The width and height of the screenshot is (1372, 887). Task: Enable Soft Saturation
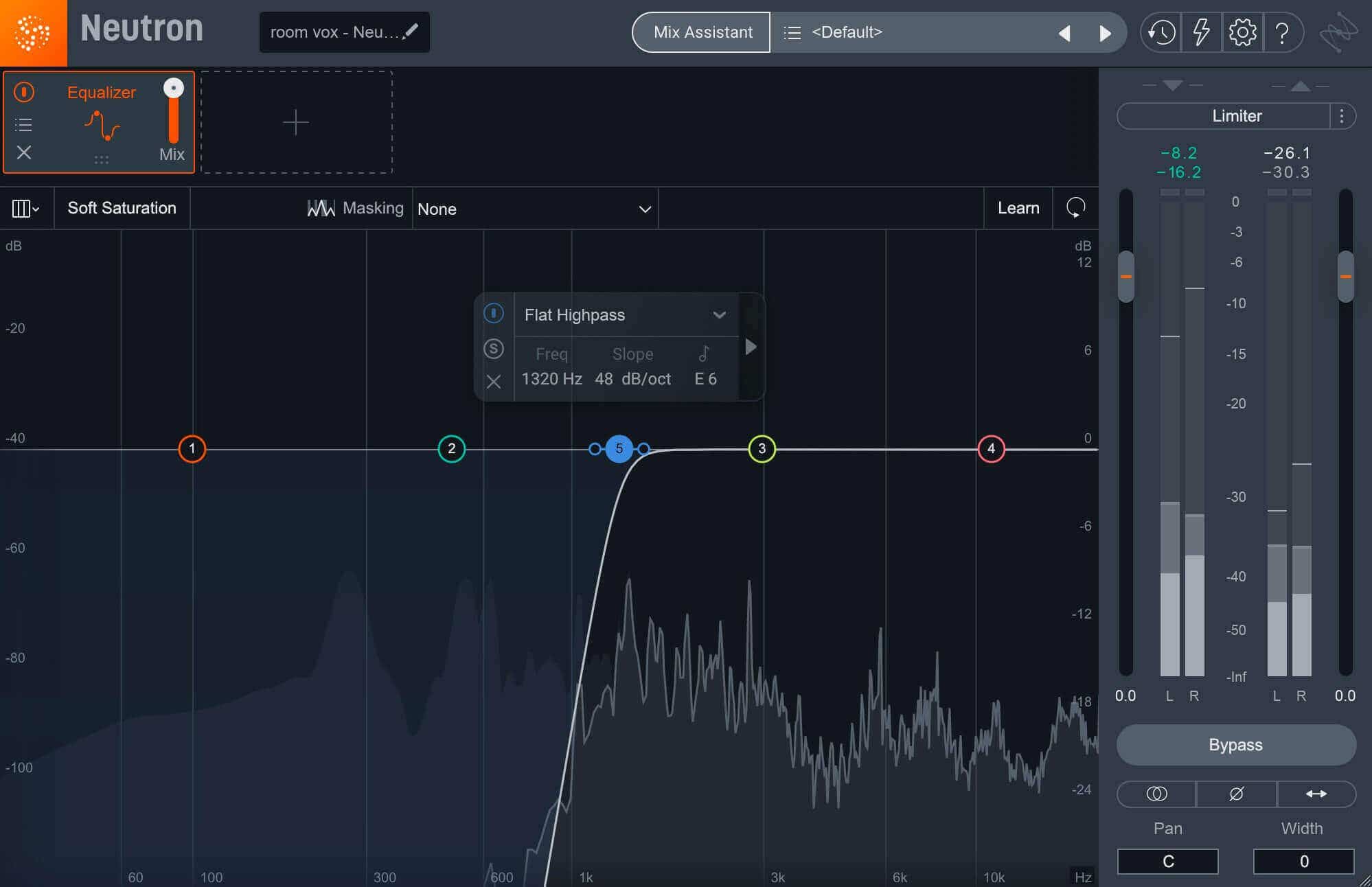pos(122,208)
